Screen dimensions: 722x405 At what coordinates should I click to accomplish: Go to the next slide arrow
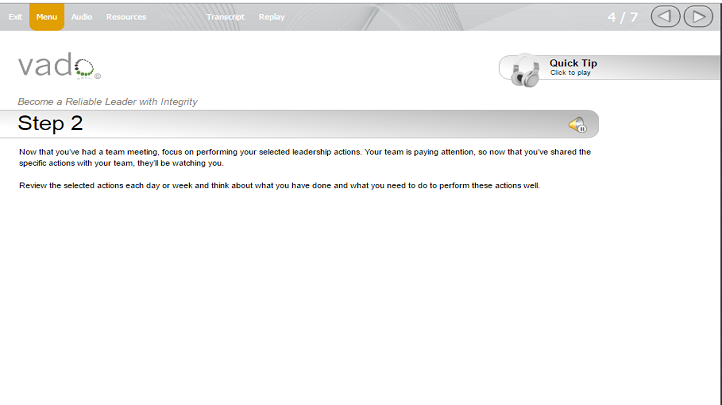pos(698,17)
